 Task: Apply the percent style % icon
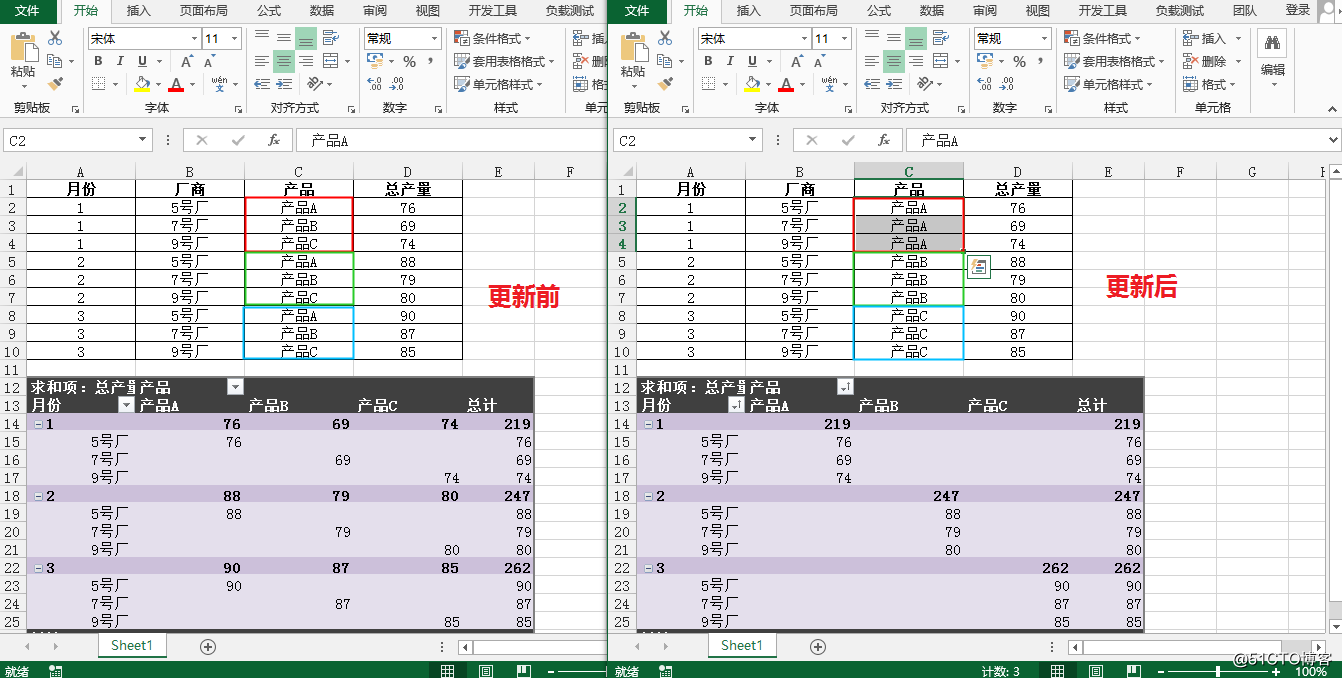[407, 60]
